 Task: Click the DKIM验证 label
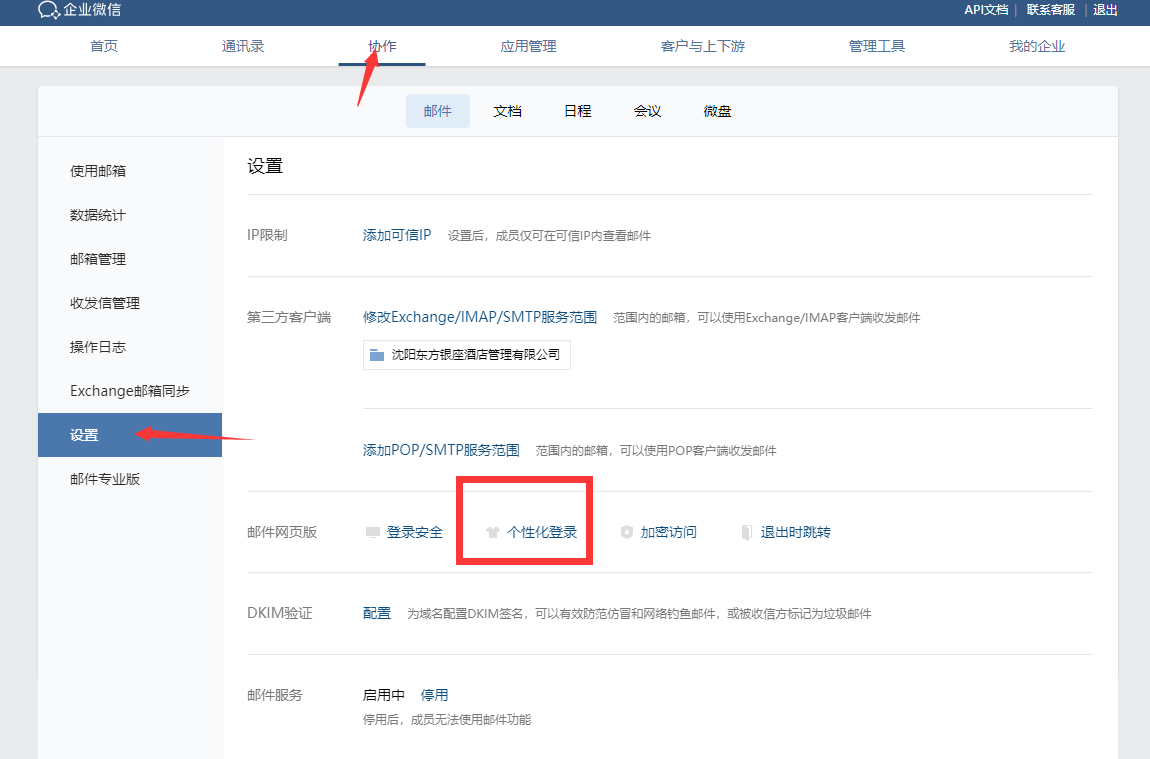coord(279,613)
